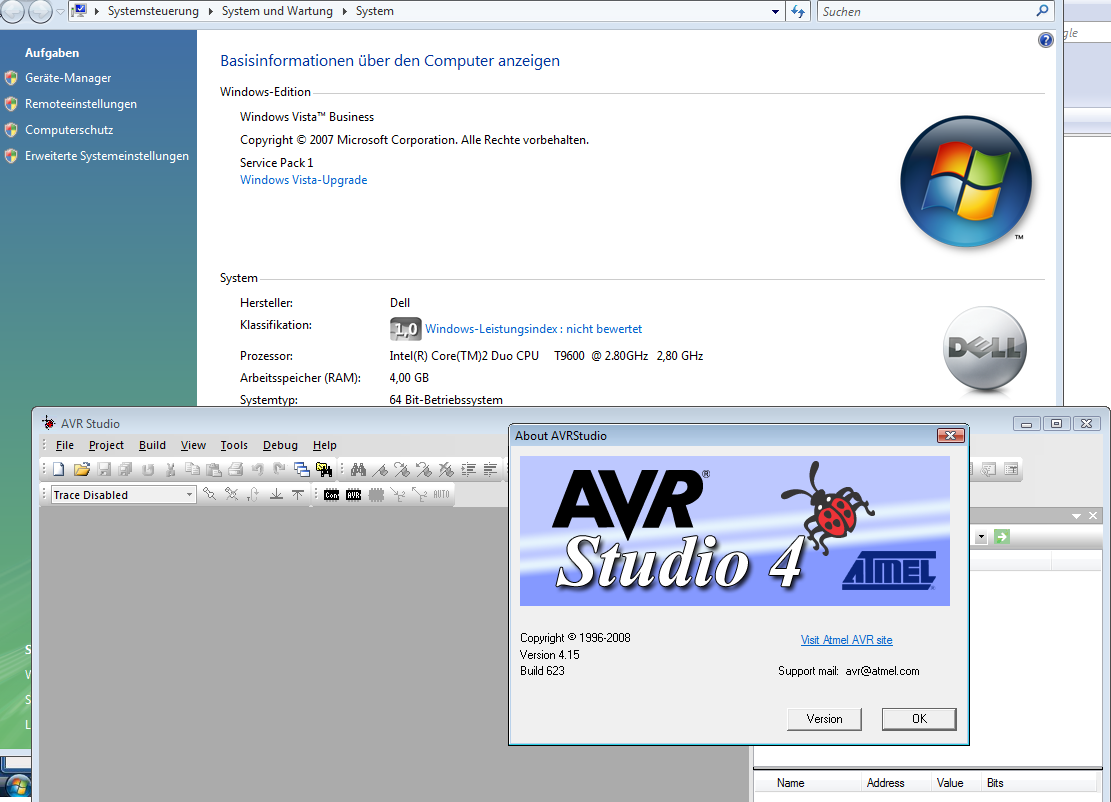Click the Previous Bookmark flag icon
Image resolution: width=1111 pixels, height=802 pixels.
(x=424, y=469)
